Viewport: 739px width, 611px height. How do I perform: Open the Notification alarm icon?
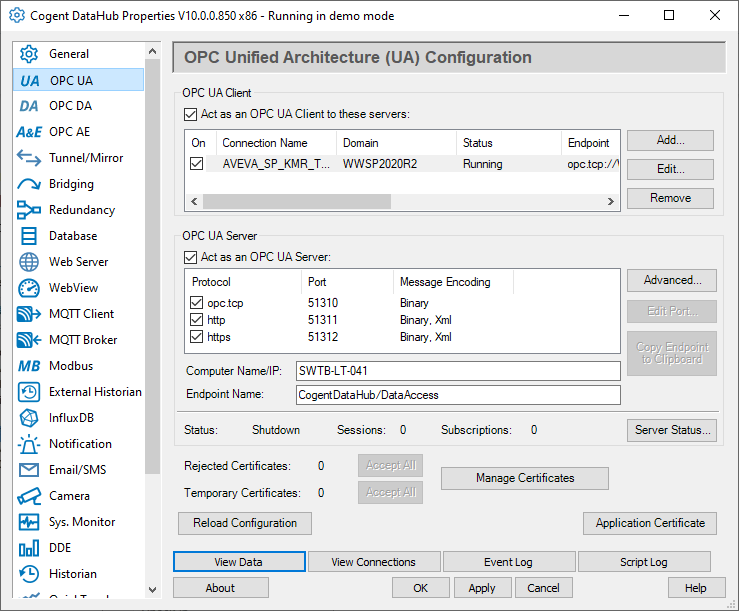tap(29, 444)
